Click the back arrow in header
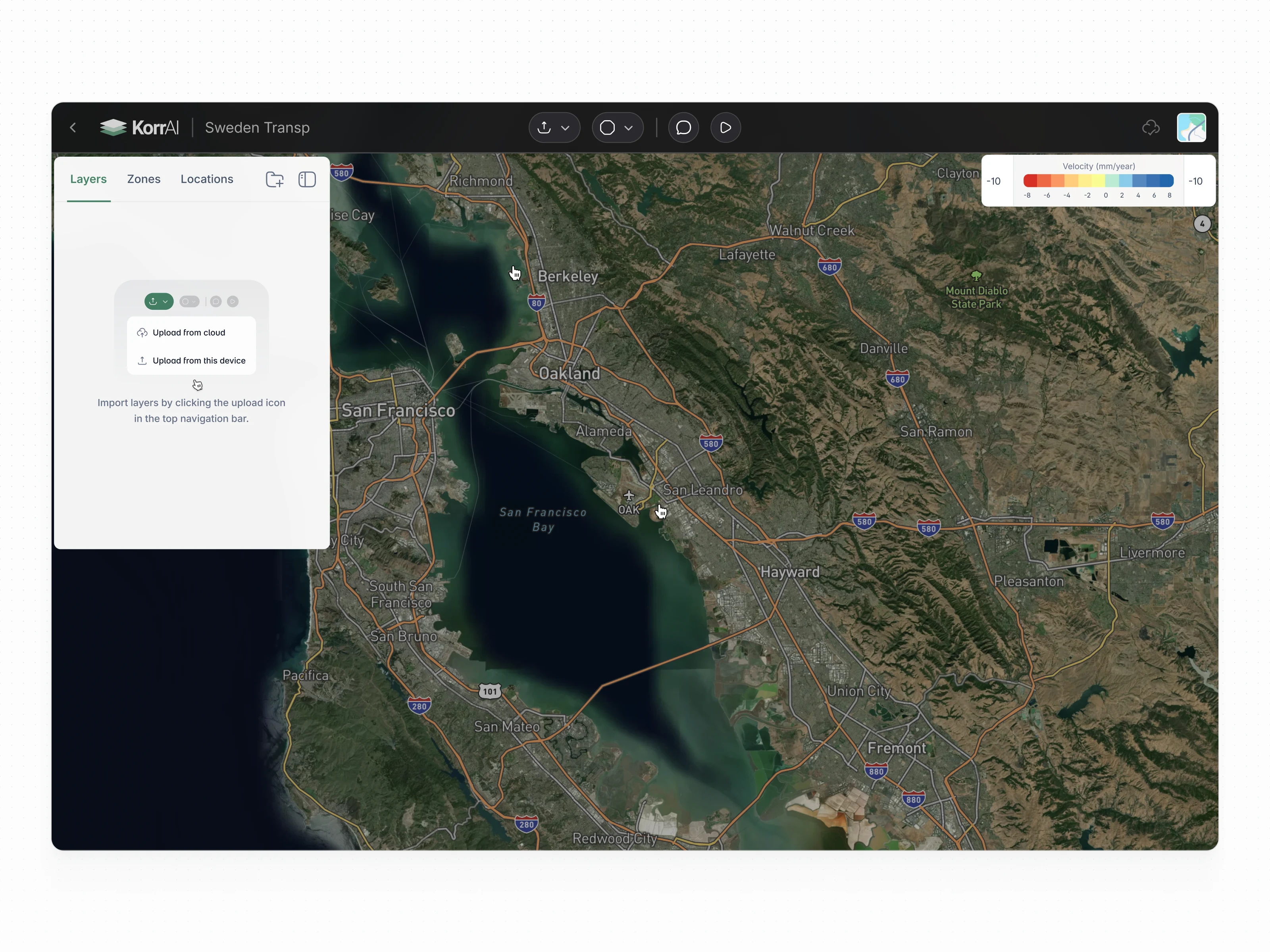 pos(73,127)
